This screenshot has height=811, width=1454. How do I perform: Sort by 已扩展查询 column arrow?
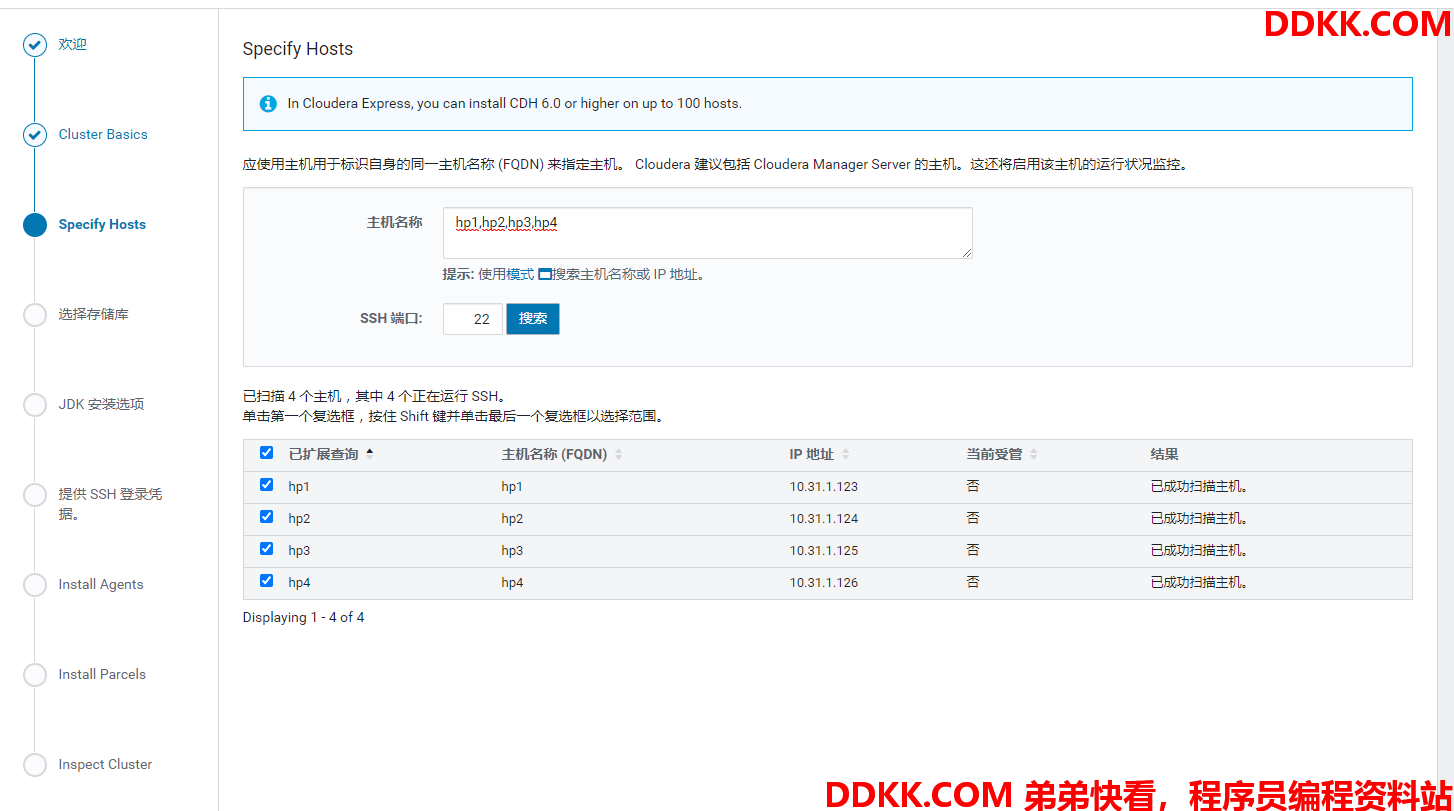click(x=369, y=454)
